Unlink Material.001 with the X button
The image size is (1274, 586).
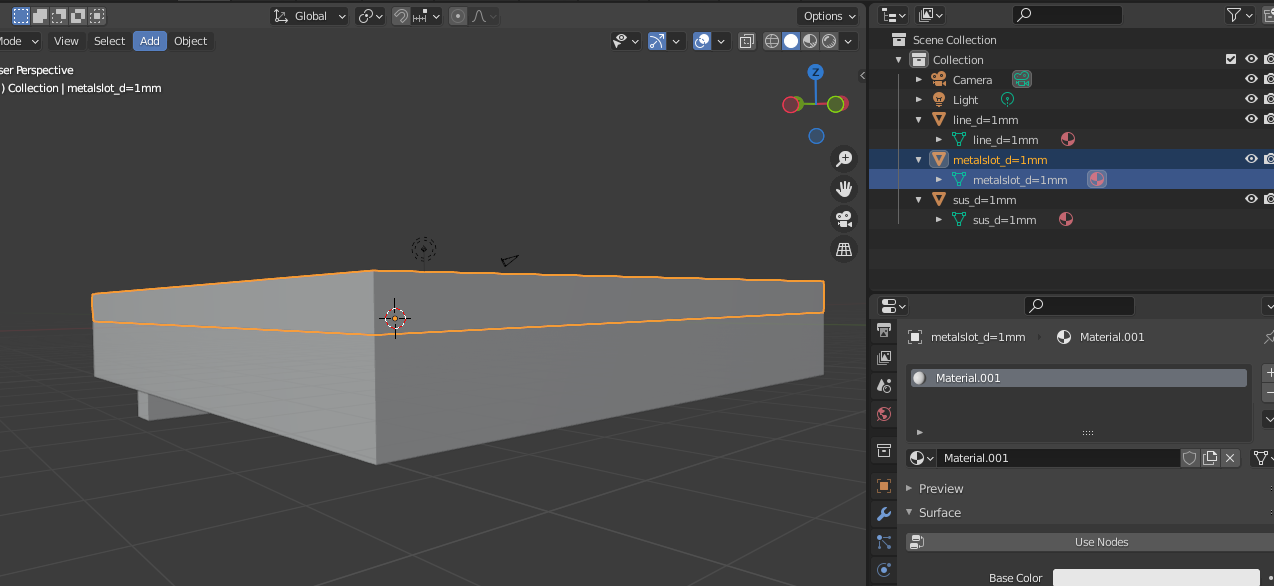pos(1231,458)
